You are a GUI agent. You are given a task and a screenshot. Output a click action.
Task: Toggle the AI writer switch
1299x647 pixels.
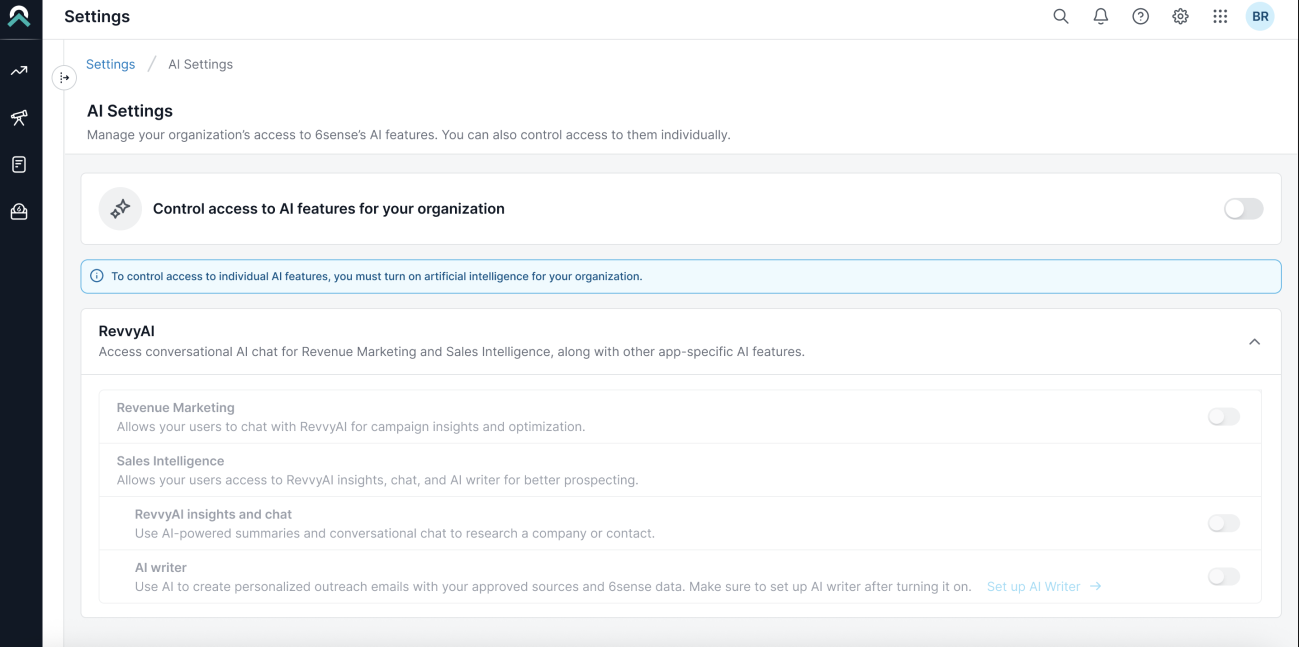pos(1223,577)
